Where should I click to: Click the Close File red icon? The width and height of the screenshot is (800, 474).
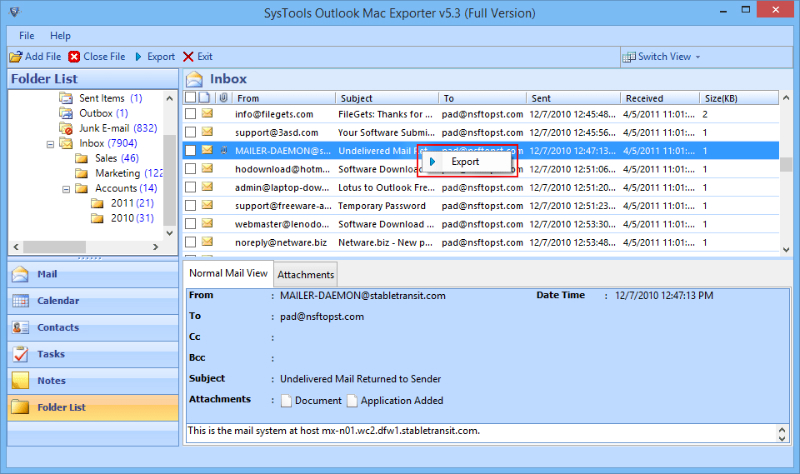coord(74,57)
